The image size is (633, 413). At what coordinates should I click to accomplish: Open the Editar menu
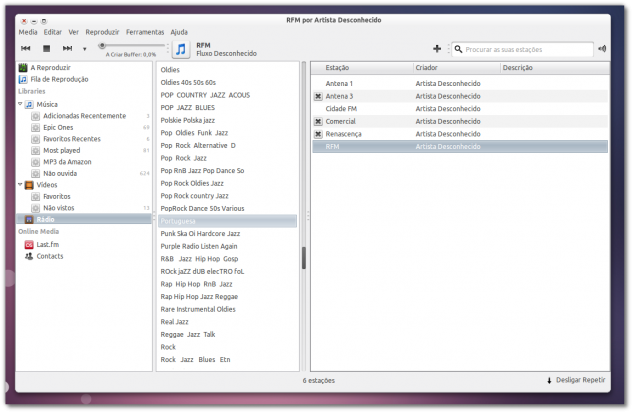click(53, 32)
